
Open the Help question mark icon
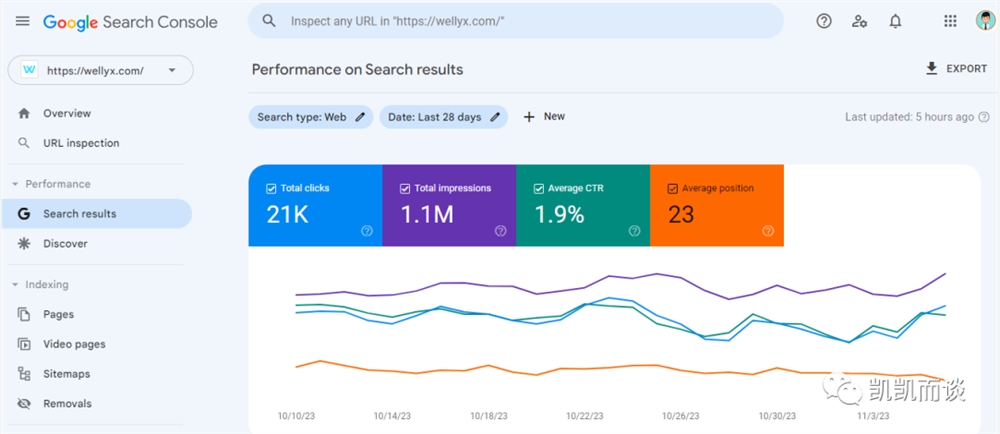824,21
